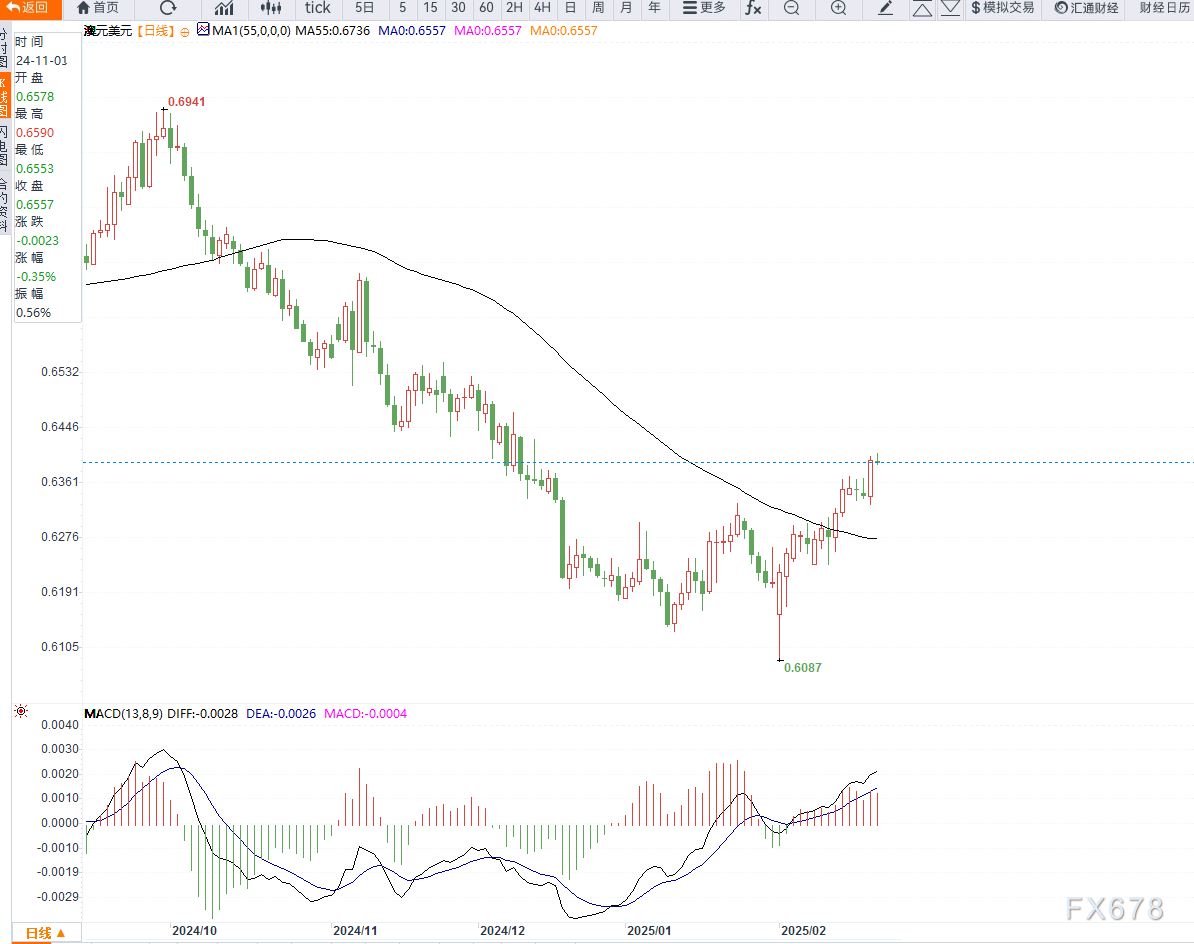Toggle the 4H timeframe

(542, 8)
